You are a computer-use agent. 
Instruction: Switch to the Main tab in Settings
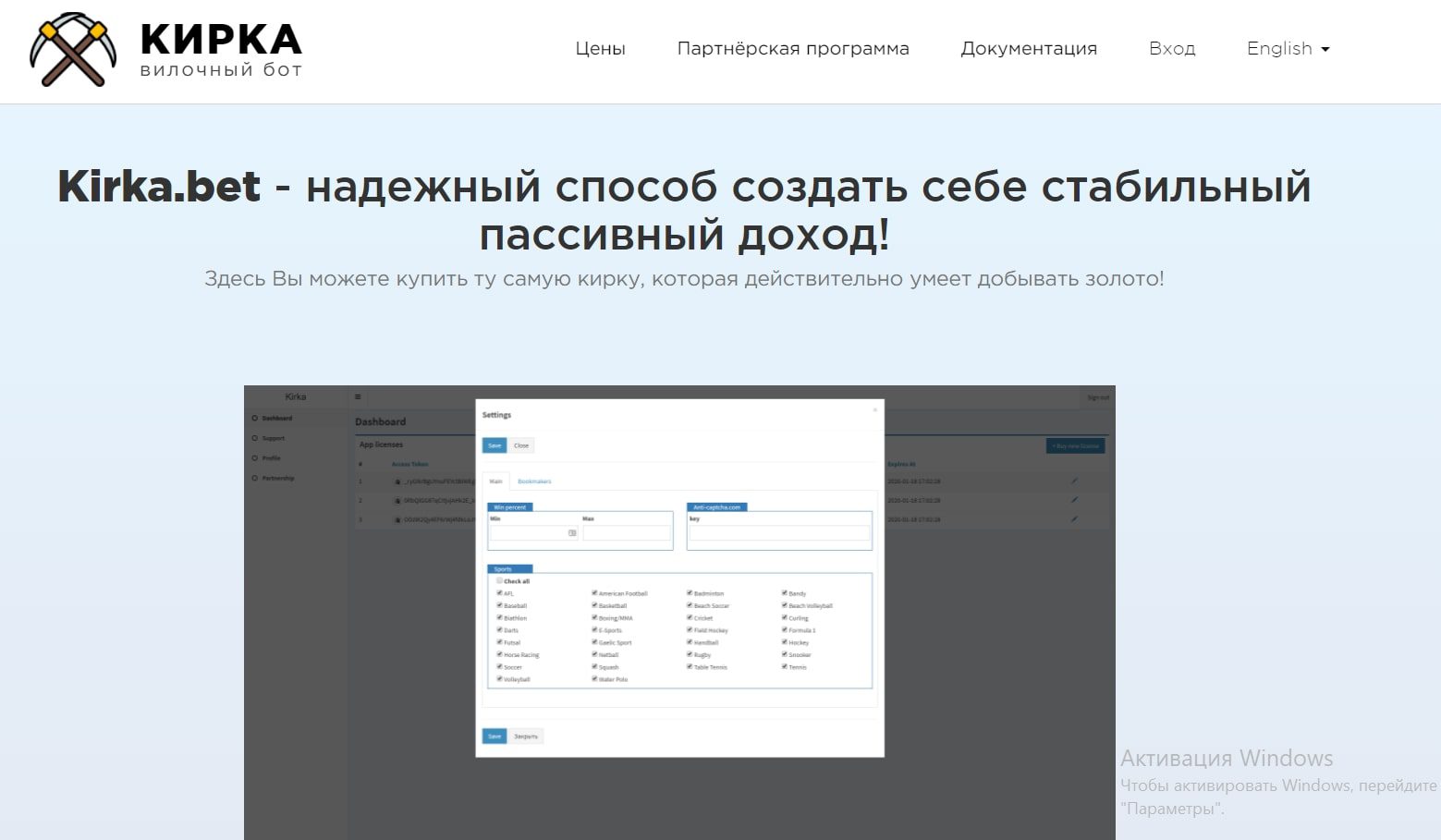coord(496,481)
